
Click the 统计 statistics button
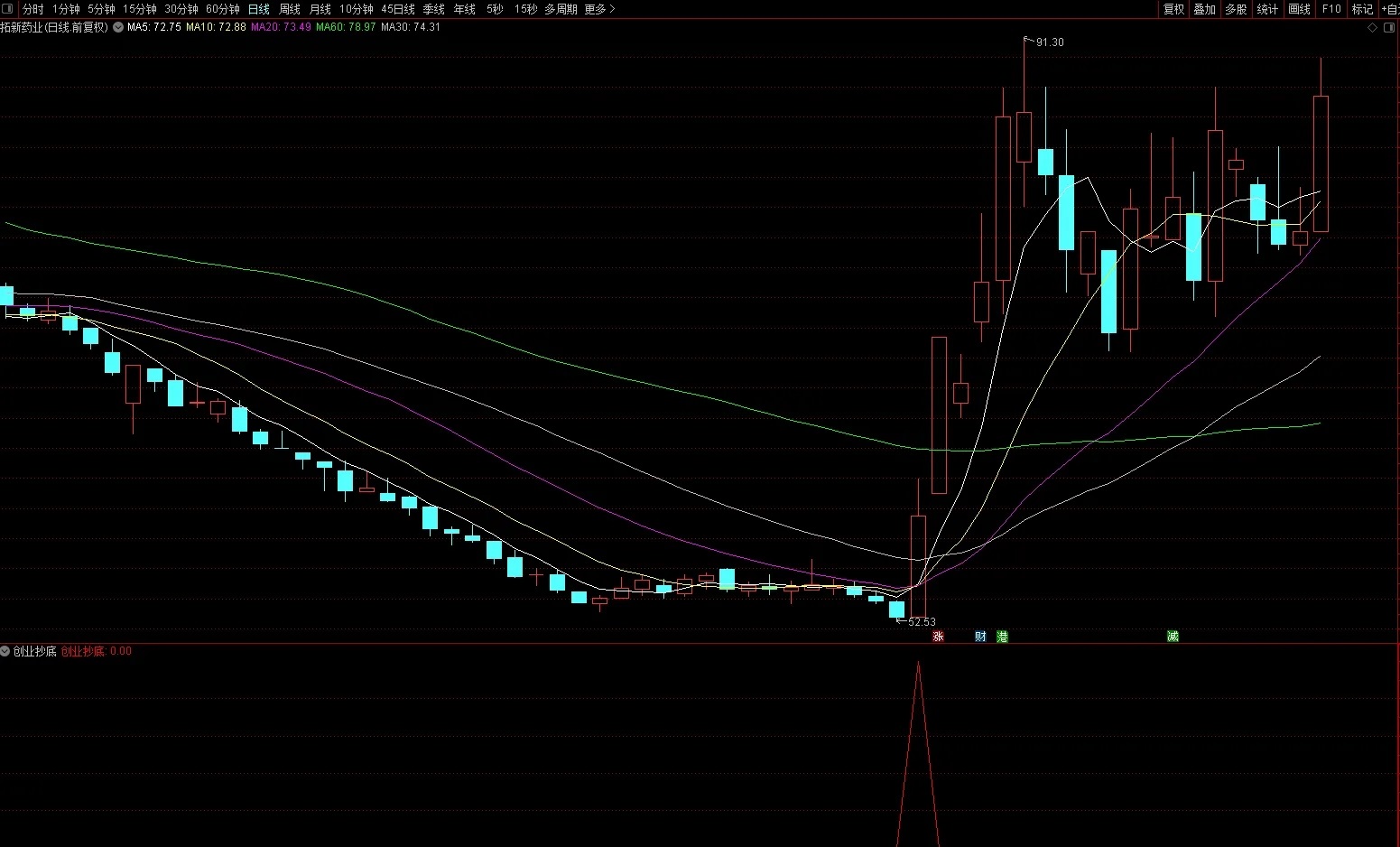1267,9
